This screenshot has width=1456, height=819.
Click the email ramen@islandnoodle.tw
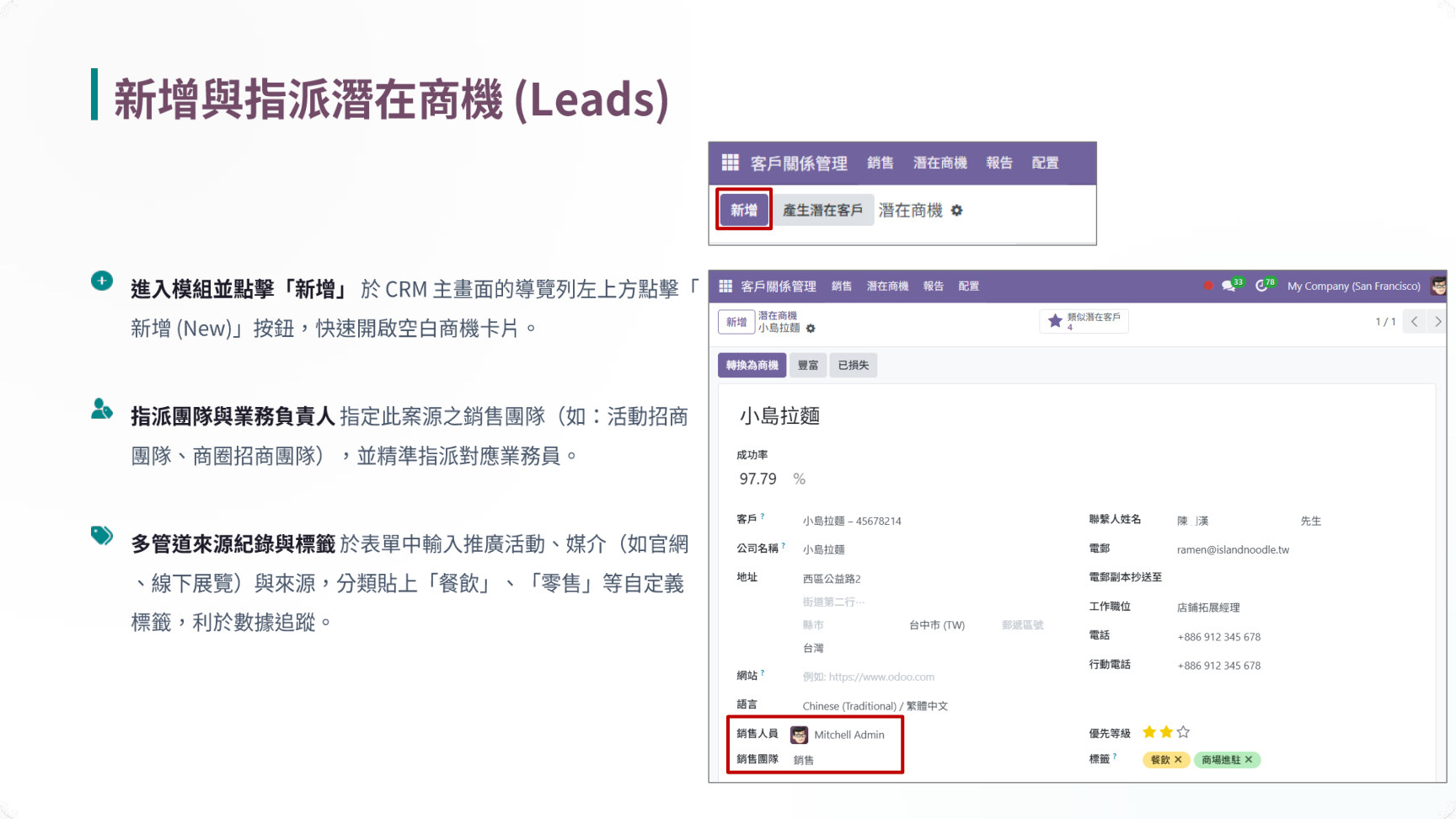click(1233, 549)
